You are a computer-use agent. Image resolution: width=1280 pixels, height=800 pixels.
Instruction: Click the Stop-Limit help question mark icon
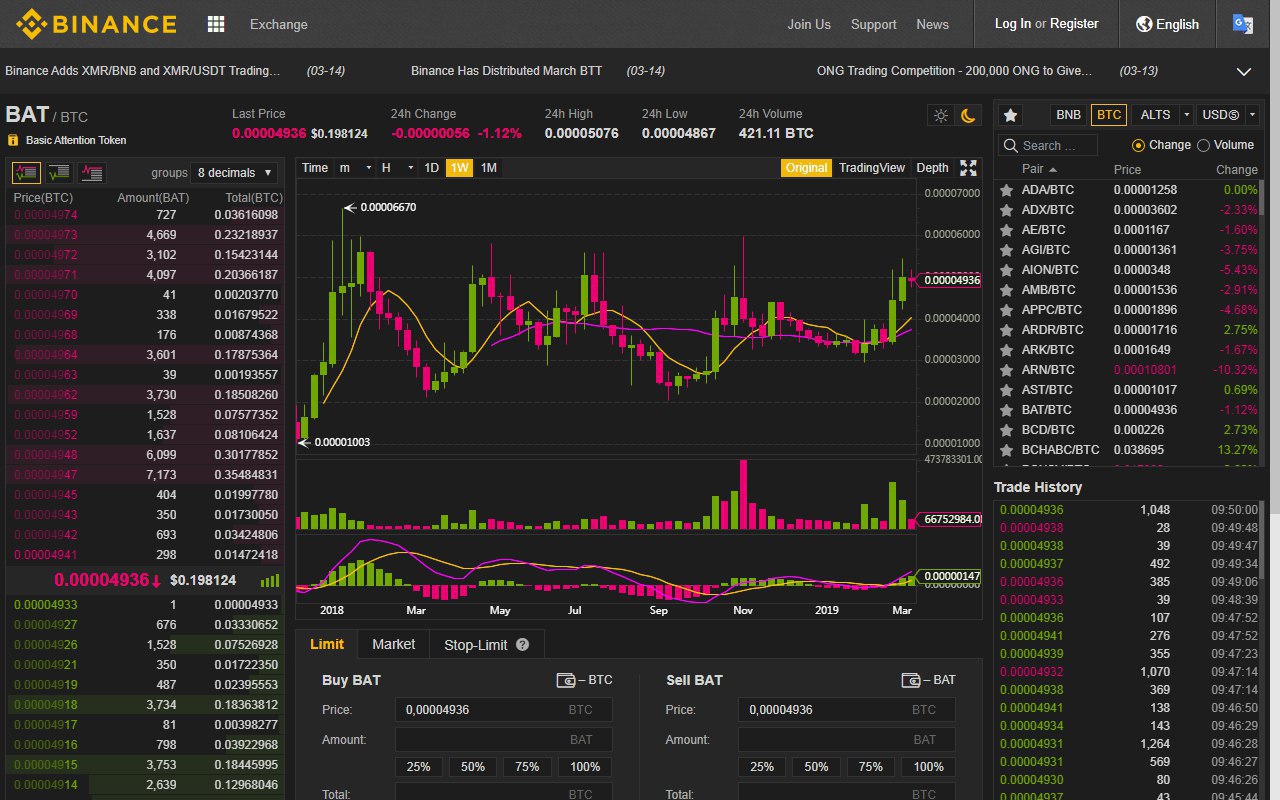pos(522,645)
